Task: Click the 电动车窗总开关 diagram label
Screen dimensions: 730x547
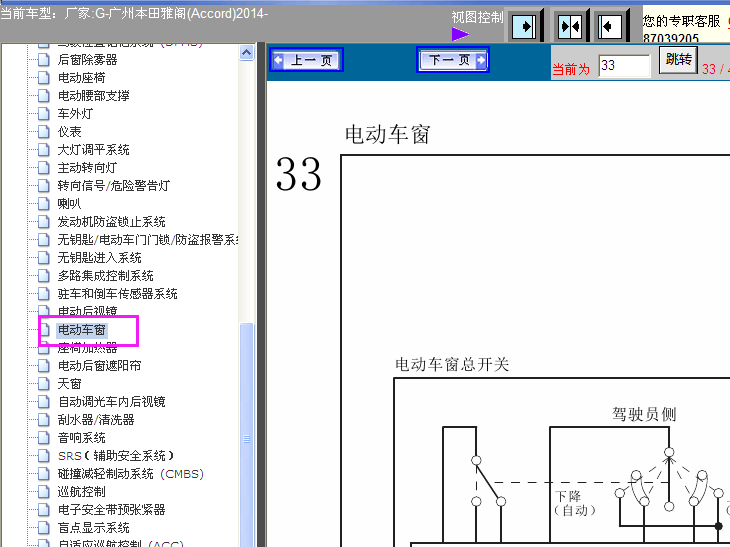Action: coord(452,365)
